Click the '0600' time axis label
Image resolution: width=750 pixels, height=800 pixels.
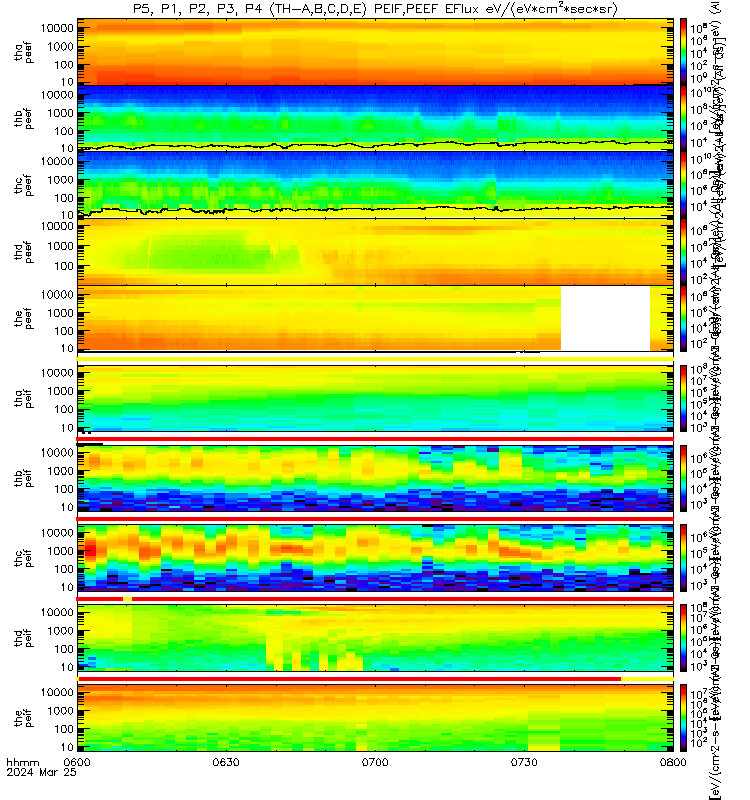[x=77, y=762]
